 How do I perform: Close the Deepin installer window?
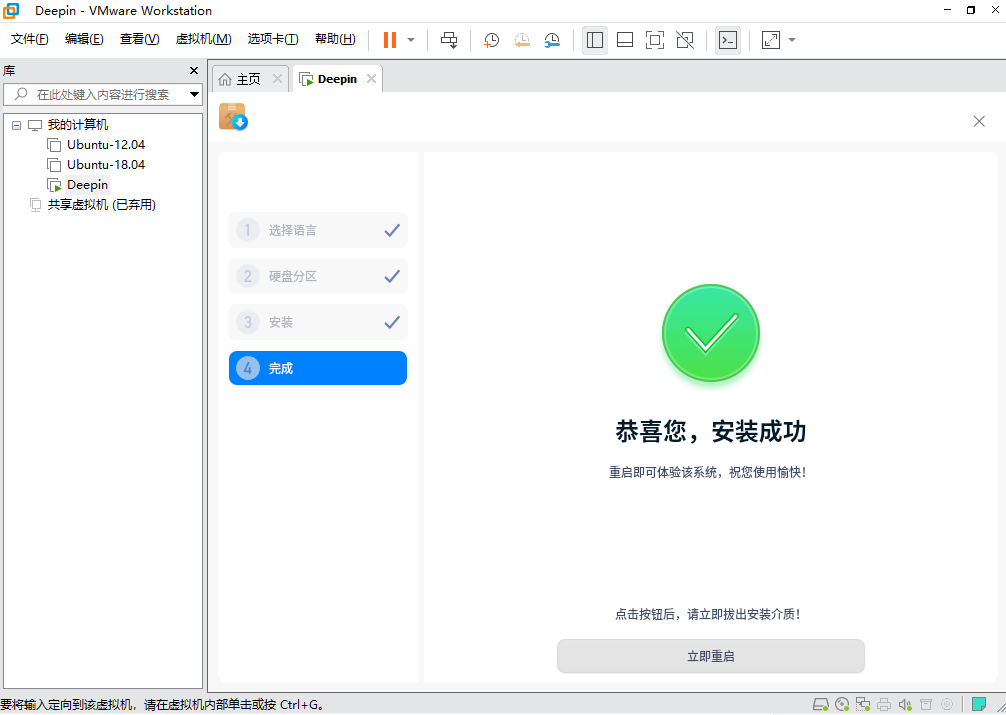click(x=978, y=121)
